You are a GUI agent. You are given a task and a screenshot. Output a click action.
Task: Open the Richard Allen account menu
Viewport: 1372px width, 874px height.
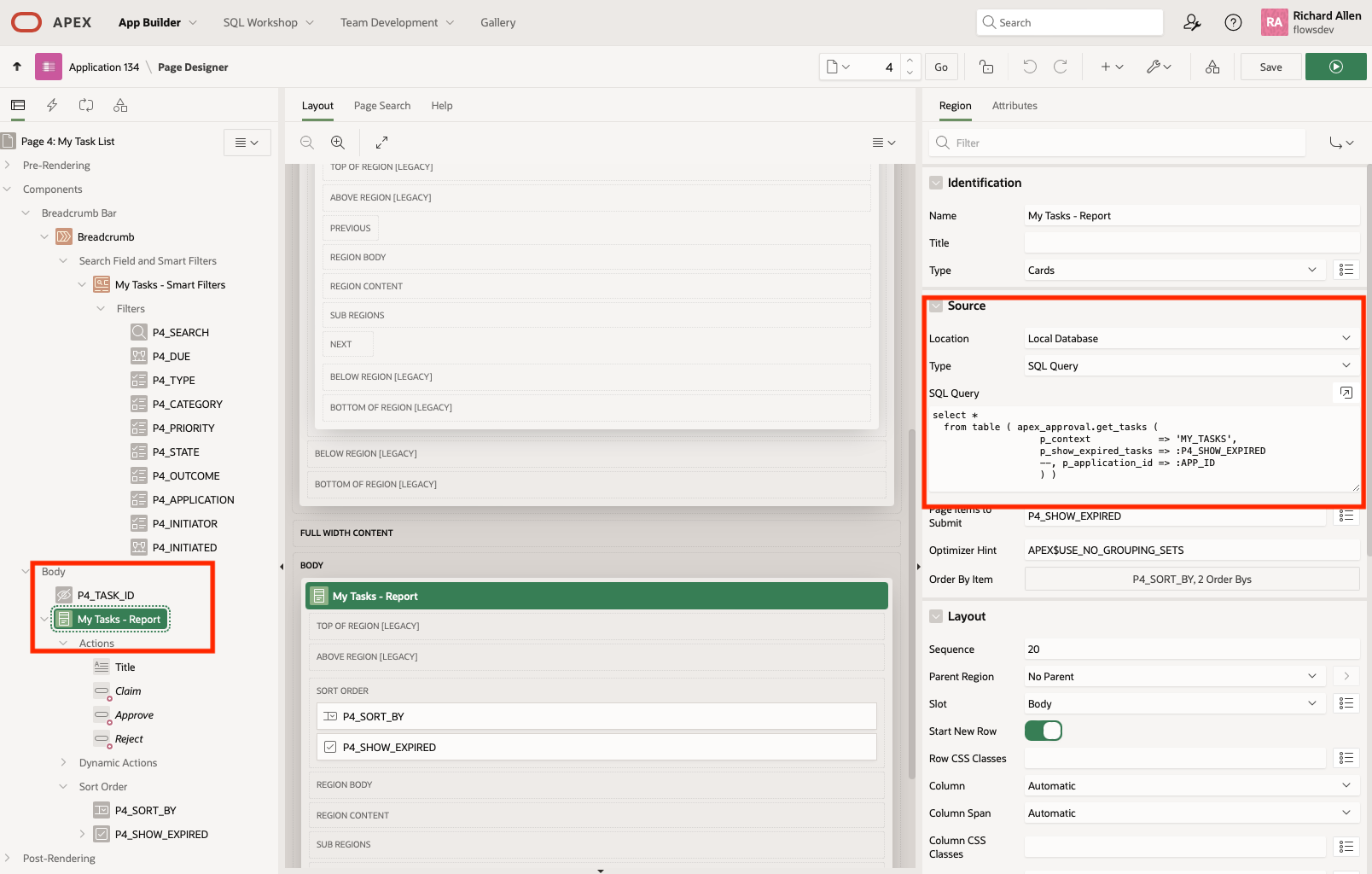click(x=1312, y=22)
